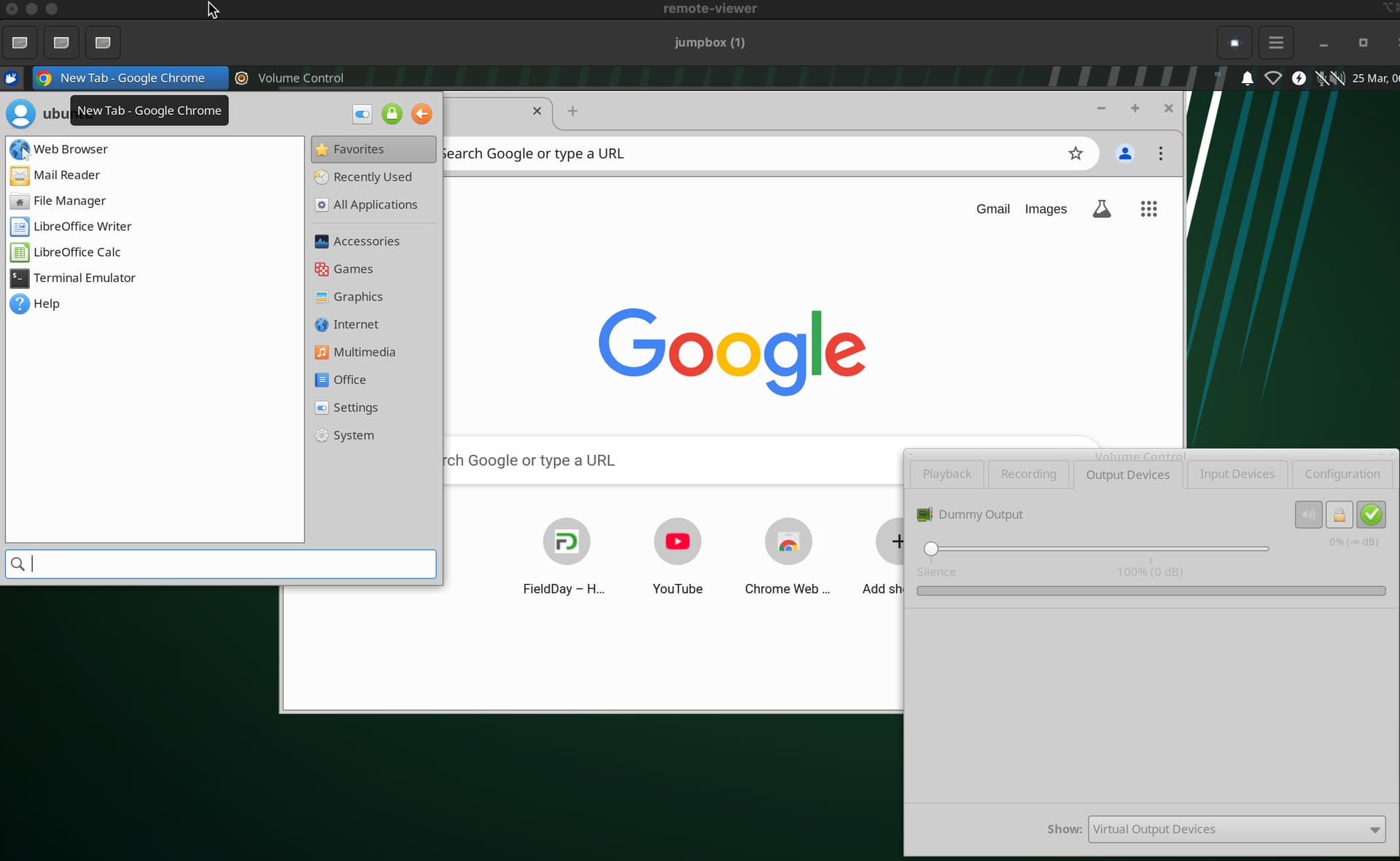Start LibreOffice Writer from favorites
Image resolution: width=1400 pixels, height=861 pixels.
pyautogui.click(x=155, y=226)
